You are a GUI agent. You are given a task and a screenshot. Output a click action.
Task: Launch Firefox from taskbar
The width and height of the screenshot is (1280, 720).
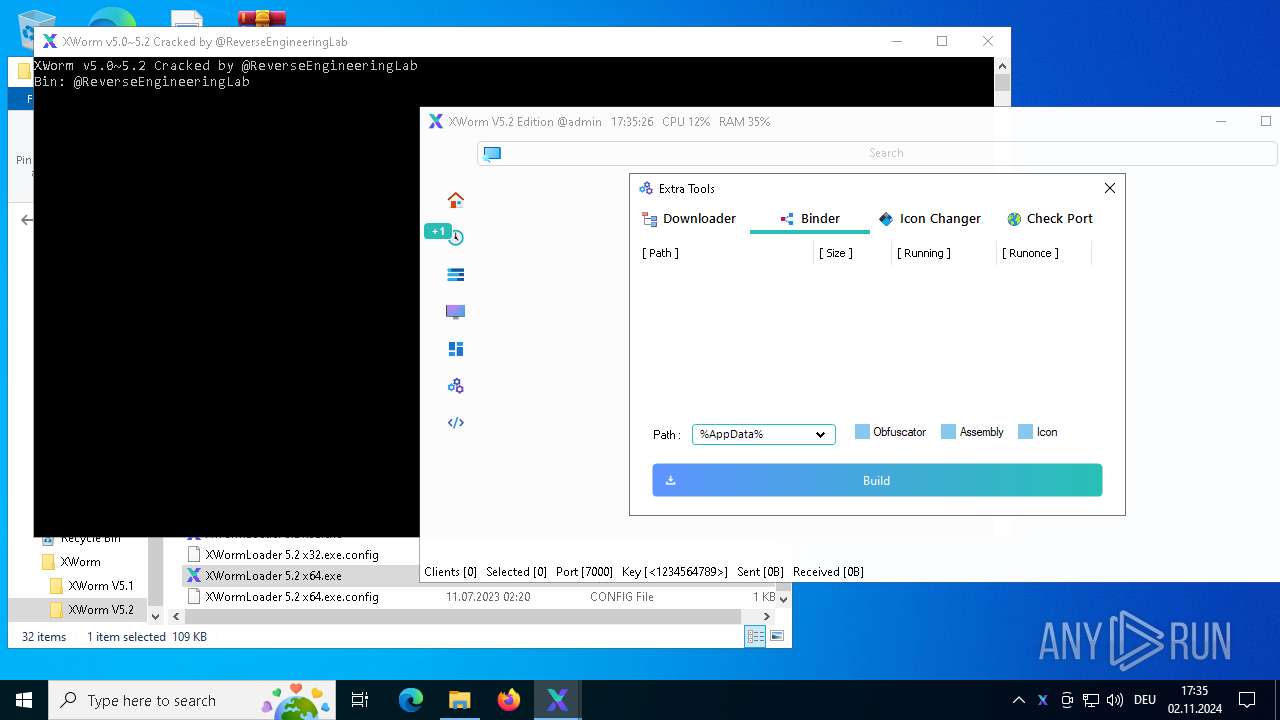[x=509, y=700]
